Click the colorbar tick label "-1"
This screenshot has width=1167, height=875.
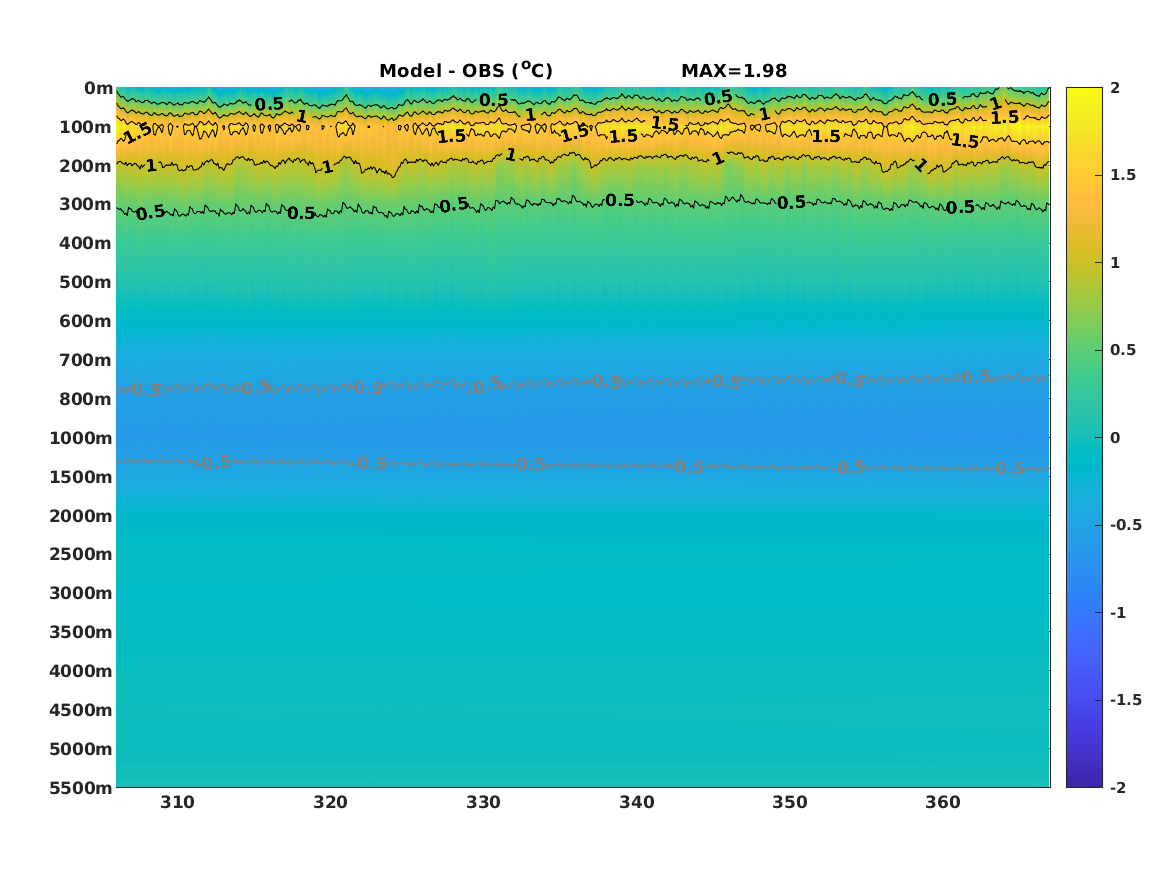click(x=1118, y=612)
